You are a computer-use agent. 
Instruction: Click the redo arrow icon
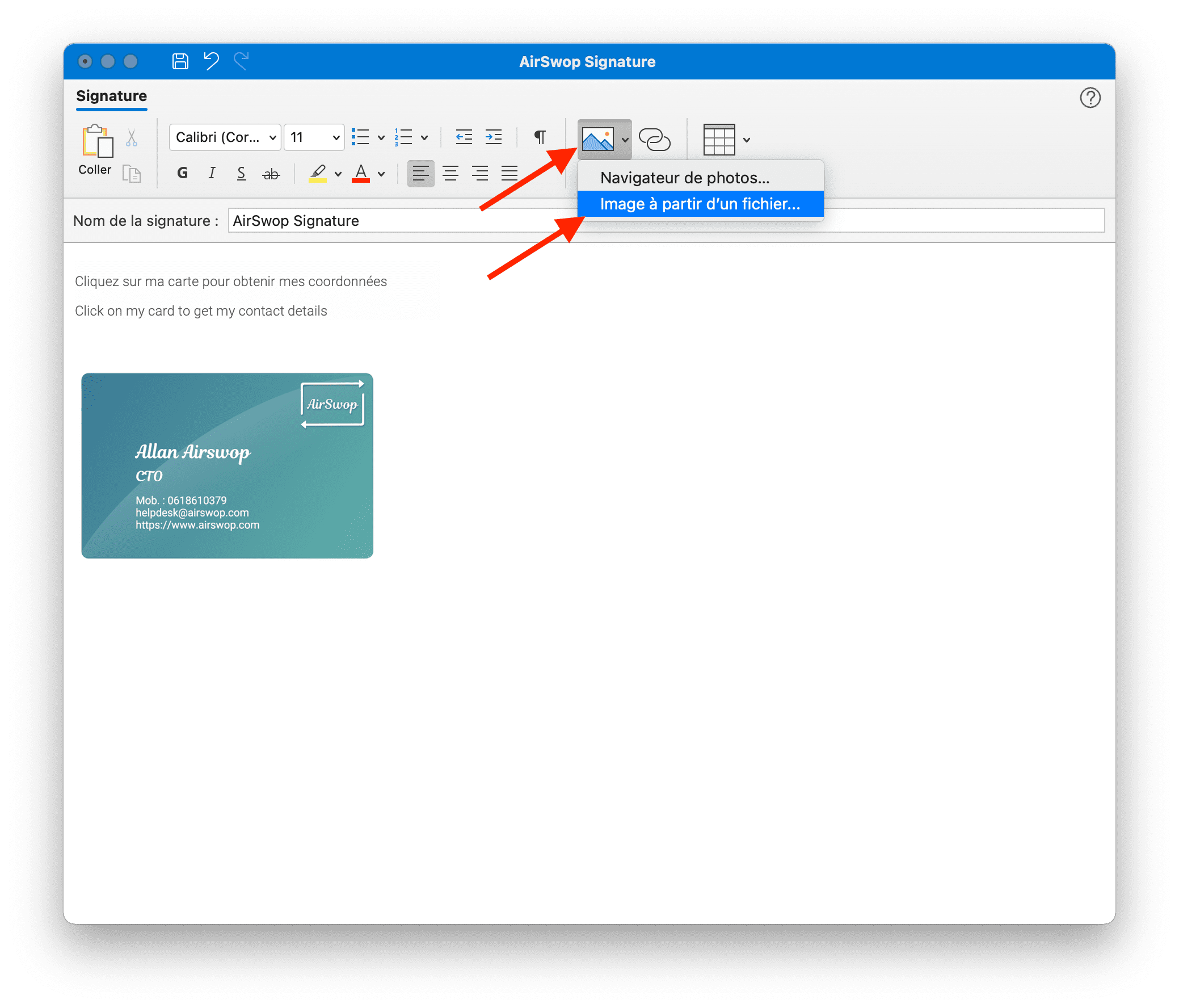click(241, 61)
